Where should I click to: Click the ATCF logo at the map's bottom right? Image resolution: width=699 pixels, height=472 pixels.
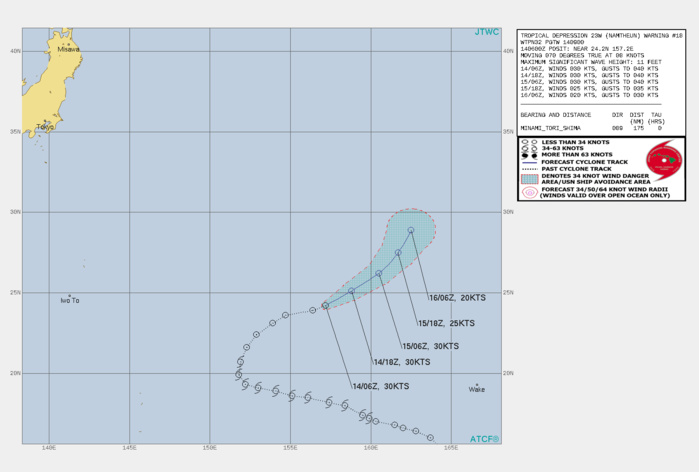click(485, 438)
